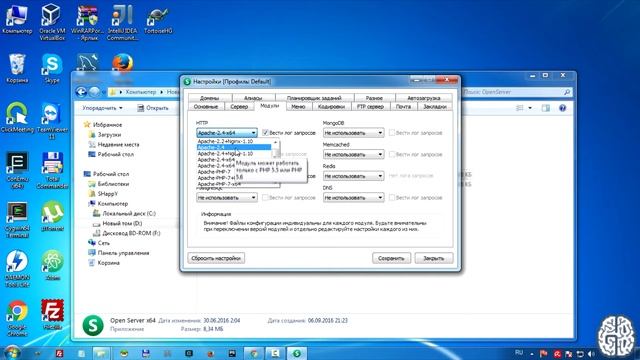Launch the Atom editor desktop icon
Viewport: 640px width, 360px height.
coord(52,265)
